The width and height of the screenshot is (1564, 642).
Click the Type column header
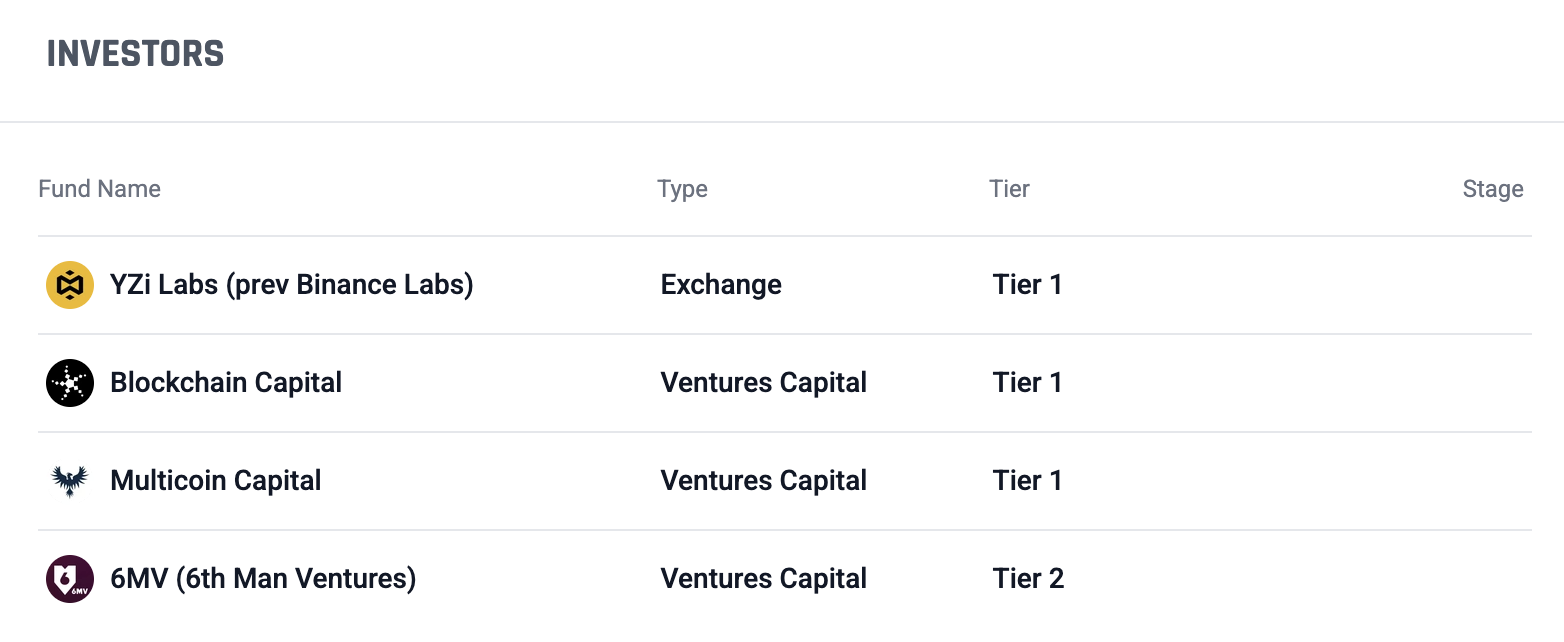682,189
